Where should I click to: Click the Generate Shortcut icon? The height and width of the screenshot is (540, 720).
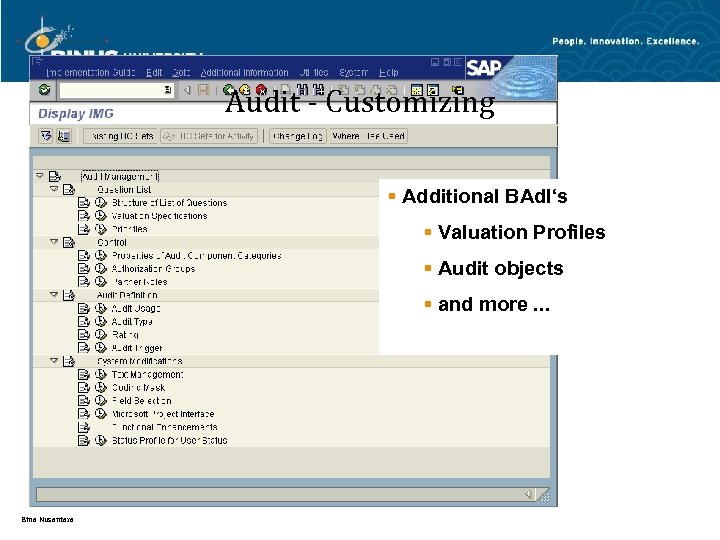pyautogui.click(x=433, y=90)
